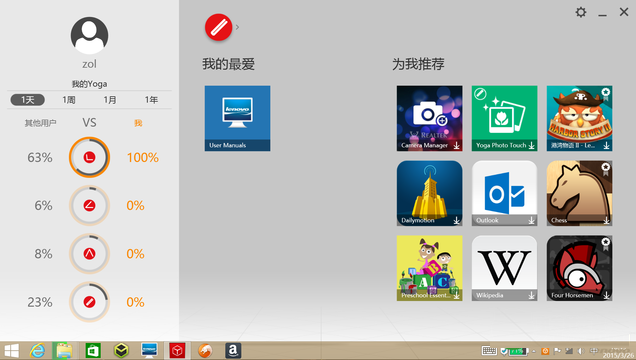Open the settings gear icon
The height and width of the screenshot is (360, 636).
tap(581, 12)
